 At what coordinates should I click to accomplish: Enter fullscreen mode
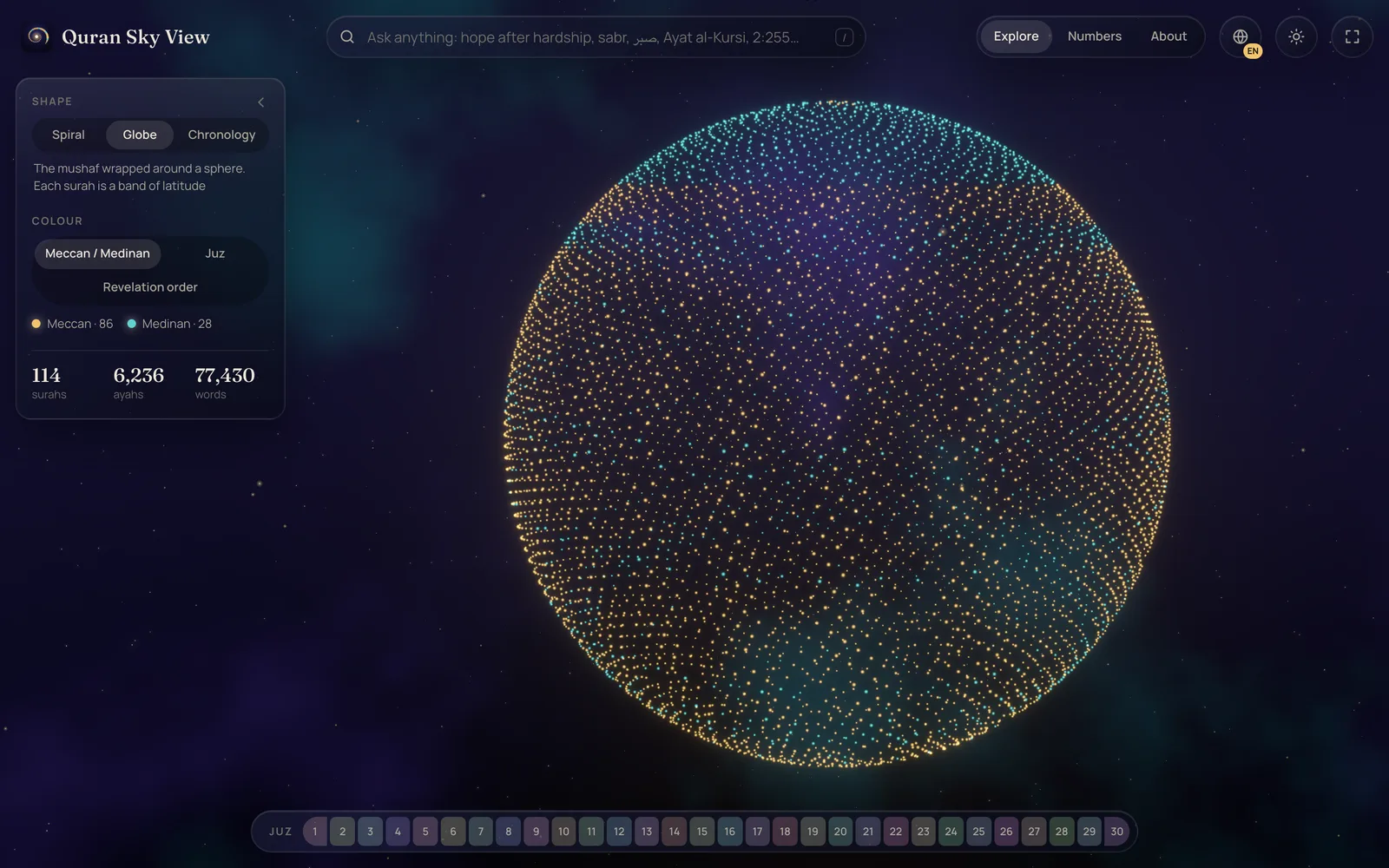1352,37
